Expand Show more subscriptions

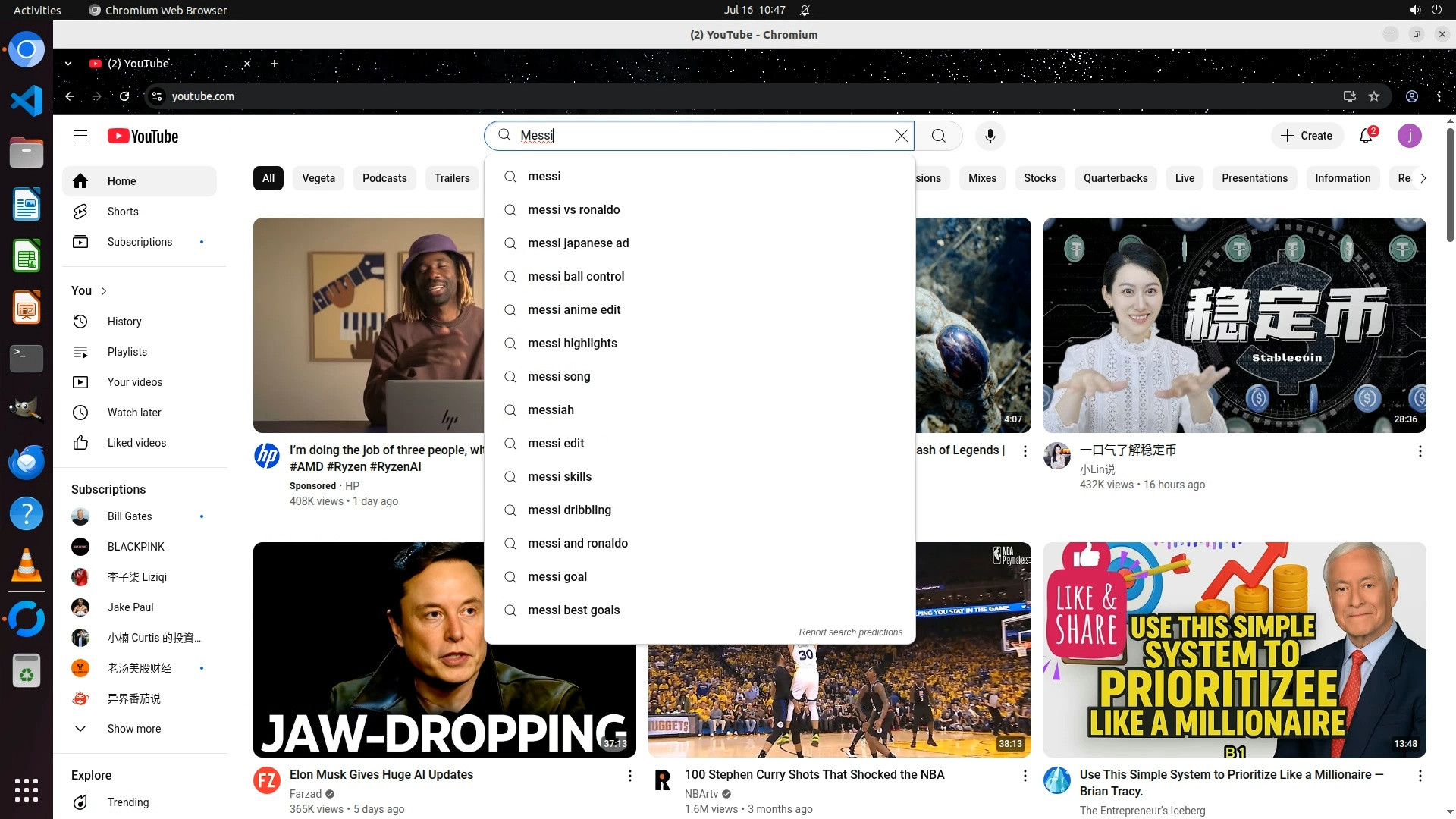click(133, 729)
